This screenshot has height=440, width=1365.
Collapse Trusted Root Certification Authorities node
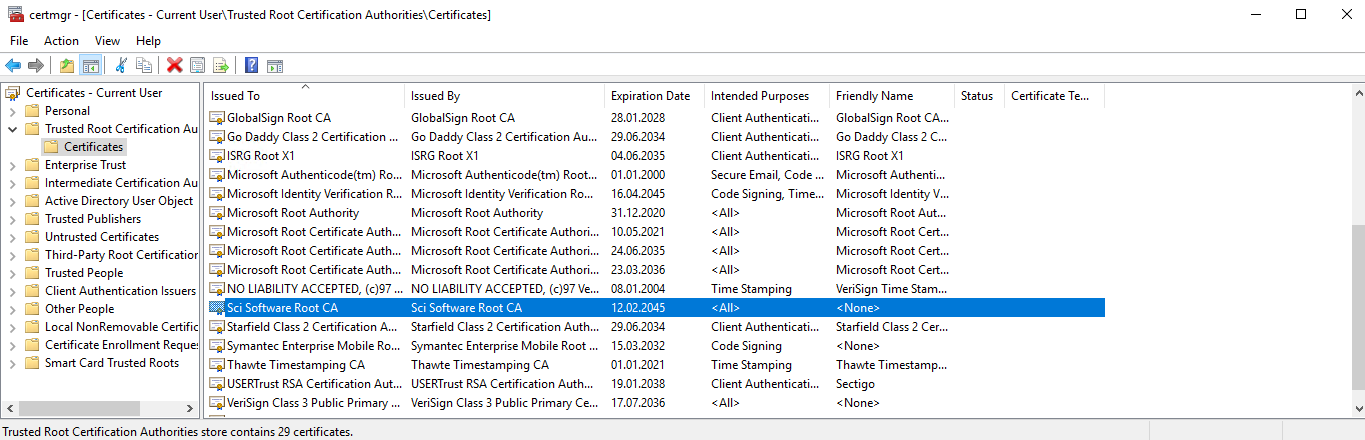[12, 129]
